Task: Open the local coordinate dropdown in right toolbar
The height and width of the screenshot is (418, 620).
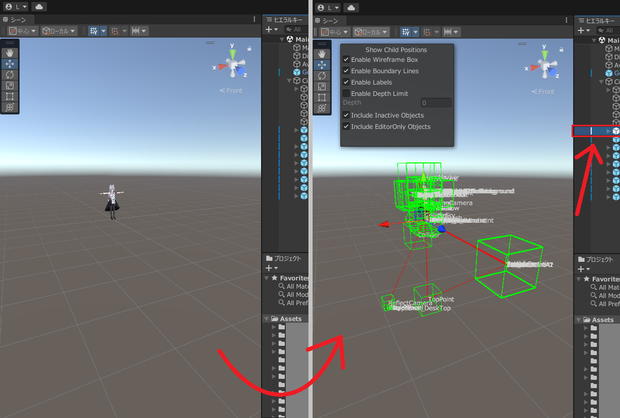Action: pyautogui.click(x=371, y=32)
